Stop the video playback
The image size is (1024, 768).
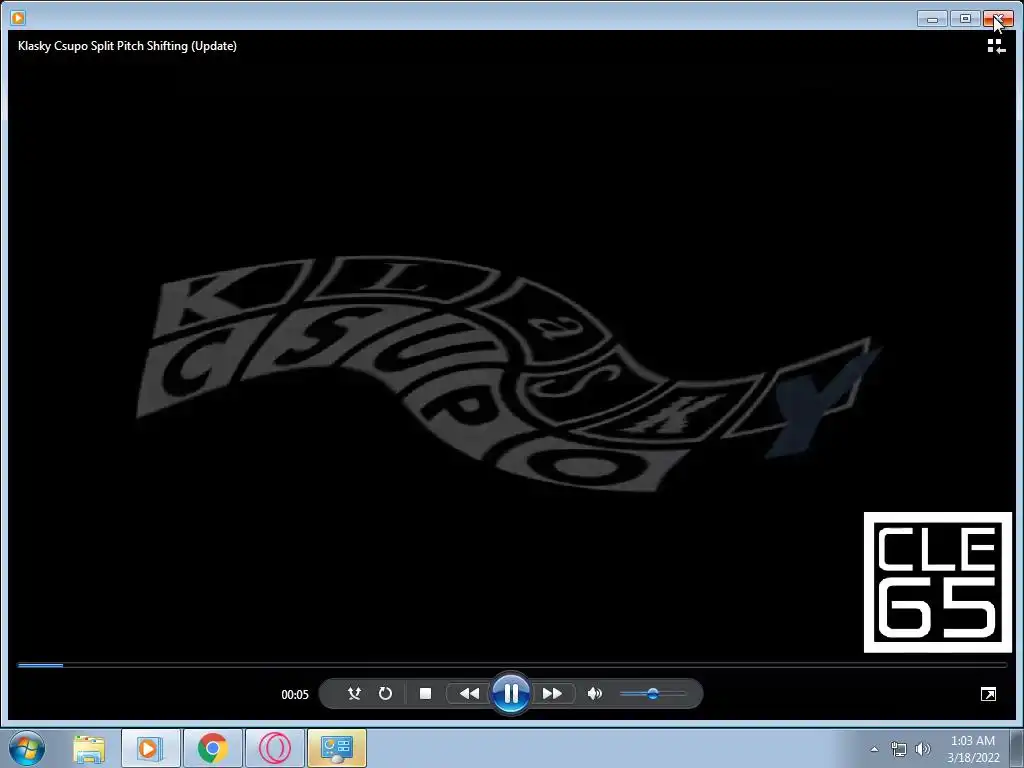pyautogui.click(x=425, y=694)
